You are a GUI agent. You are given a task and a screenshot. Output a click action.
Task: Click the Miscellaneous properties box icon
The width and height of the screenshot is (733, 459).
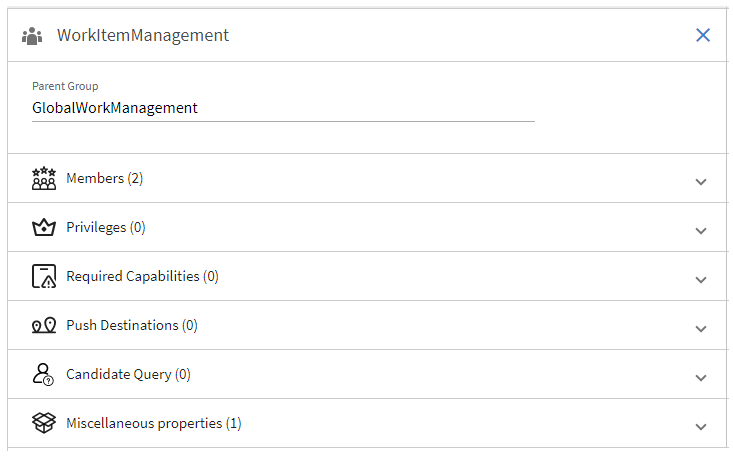(x=44, y=424)
